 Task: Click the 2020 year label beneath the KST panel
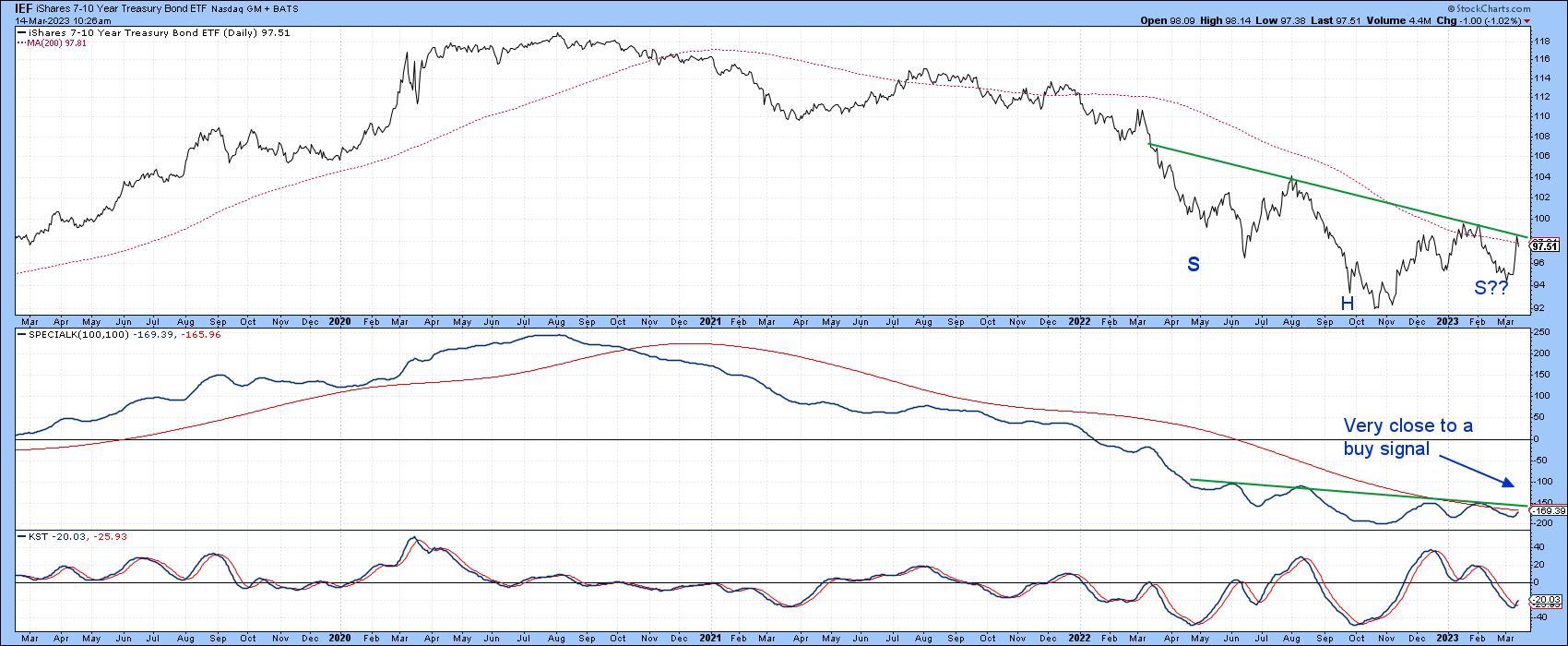pyautogui.click(x=339, y=638)
